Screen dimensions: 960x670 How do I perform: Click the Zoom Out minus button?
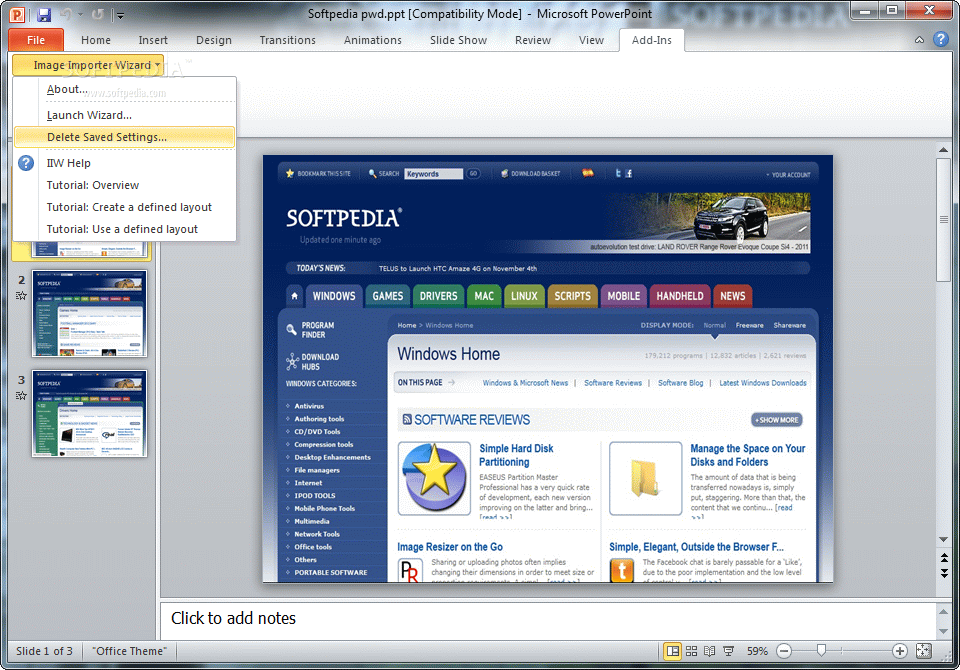[x=784, y=651]
